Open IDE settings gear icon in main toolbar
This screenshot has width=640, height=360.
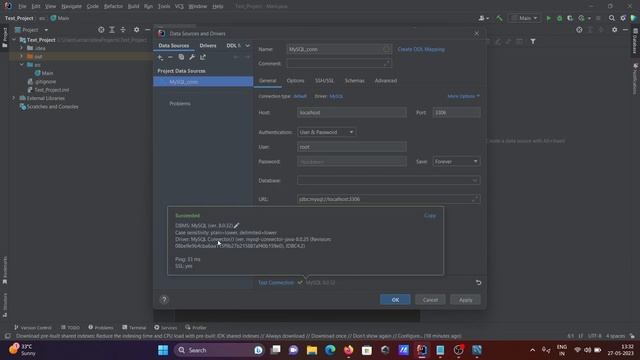coord(623,18)
